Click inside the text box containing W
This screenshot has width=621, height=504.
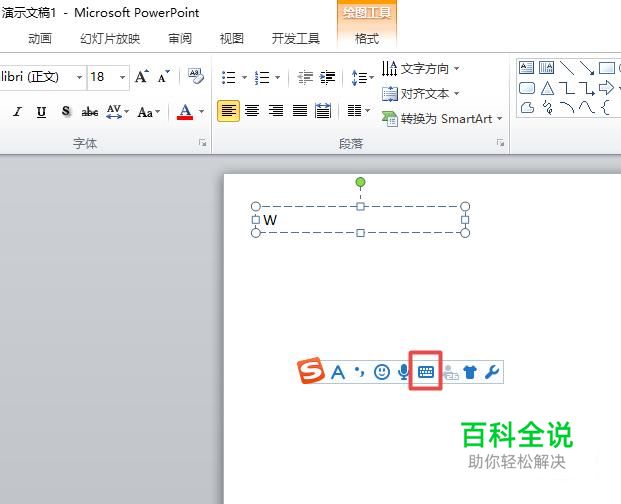(x=360, y=220)
